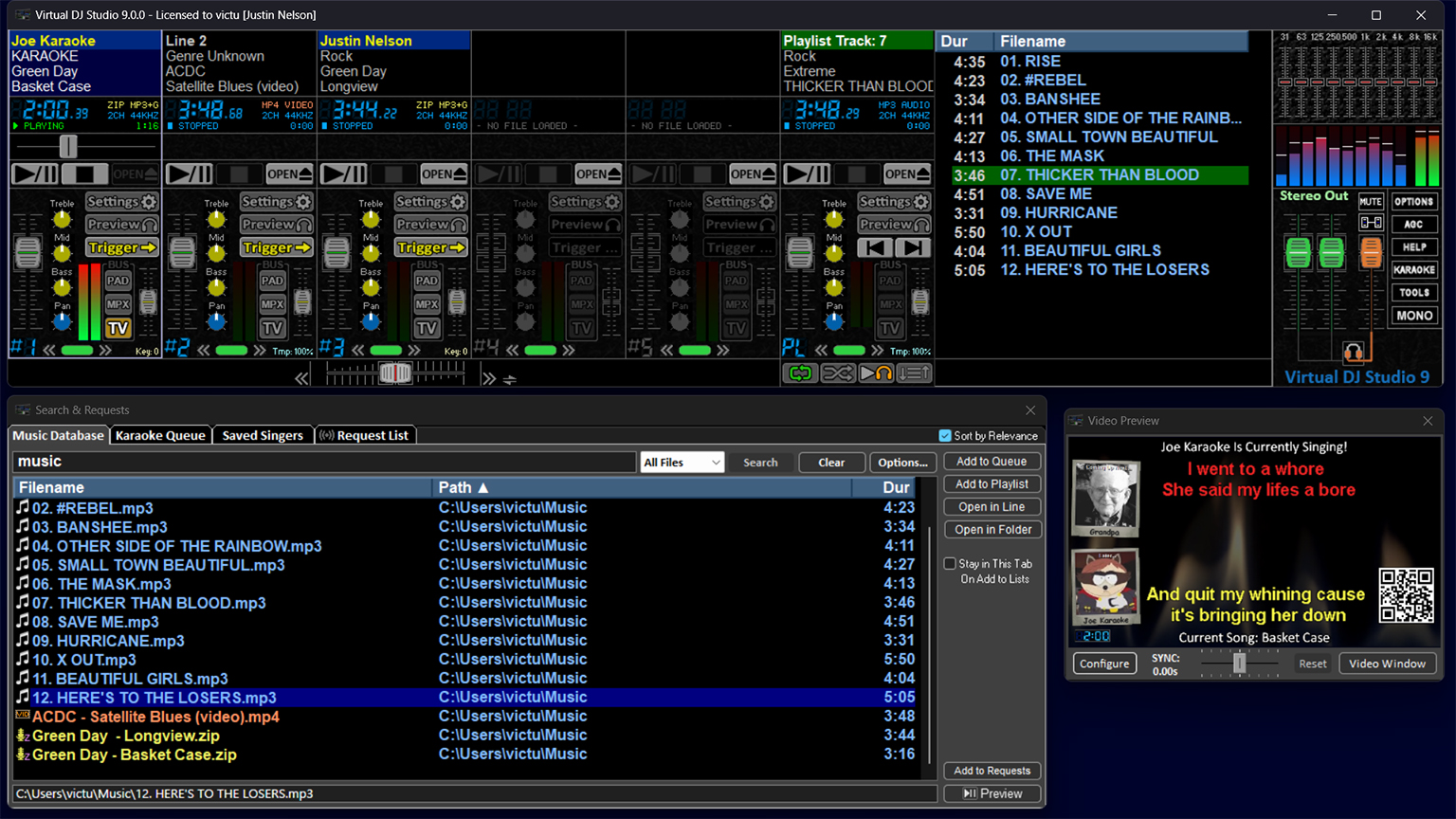This screenshot has width=1456, height=819.
Task: Click Play/Pause on the playlist deck
Action: (x=808, y=174)
